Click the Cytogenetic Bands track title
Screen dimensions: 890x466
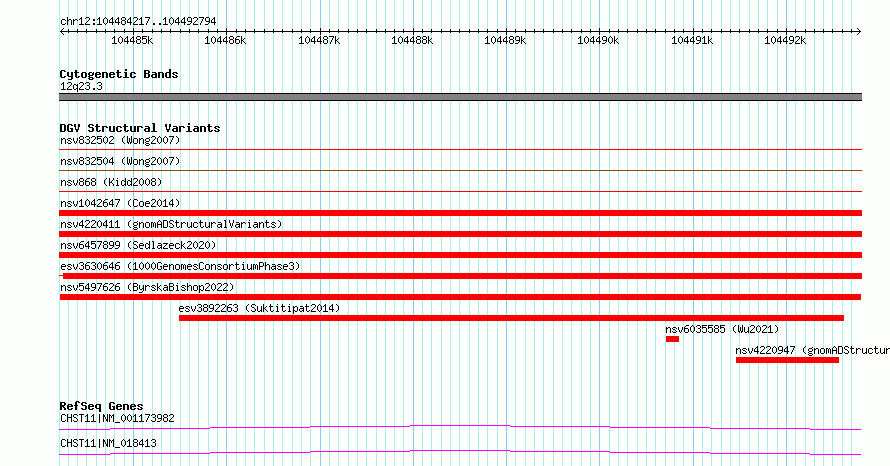(x=119, y=74)
